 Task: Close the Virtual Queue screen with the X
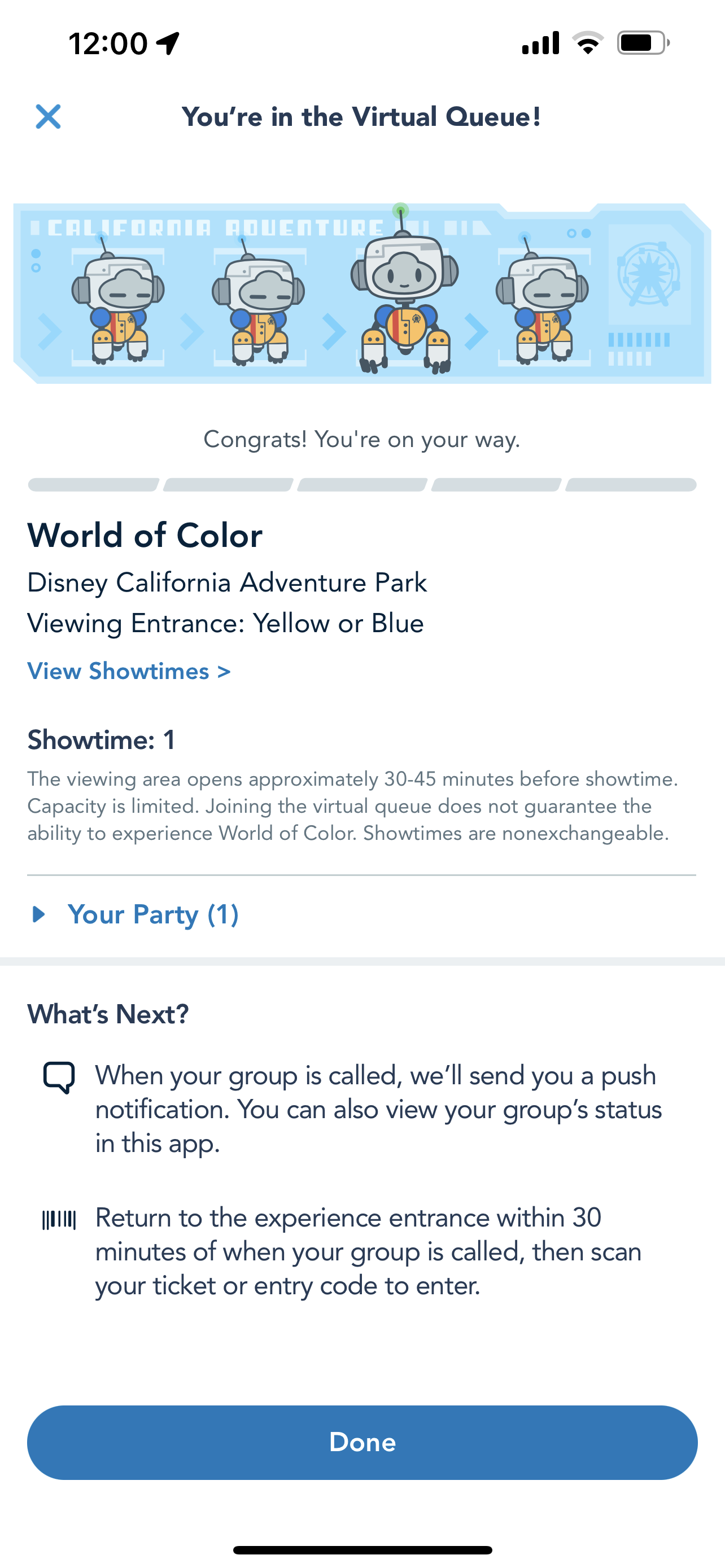[48, 117]
